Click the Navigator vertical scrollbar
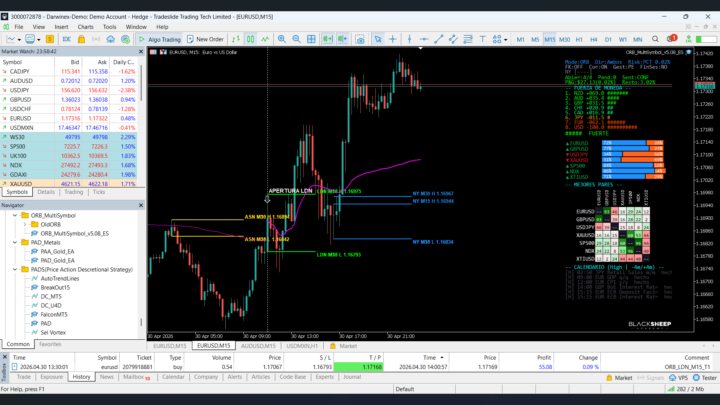Viewport: 720px width, 405px height. point(141,322)
